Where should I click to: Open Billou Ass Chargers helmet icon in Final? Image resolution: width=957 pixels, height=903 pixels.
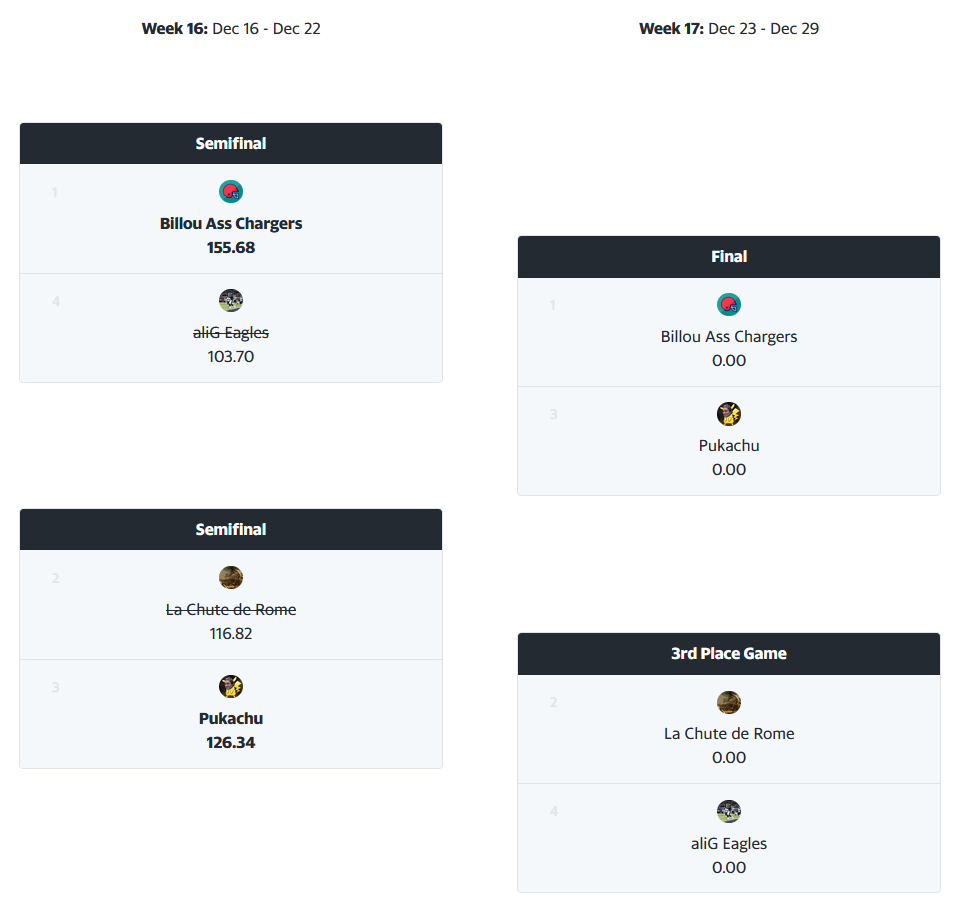(x=729, y=305)
